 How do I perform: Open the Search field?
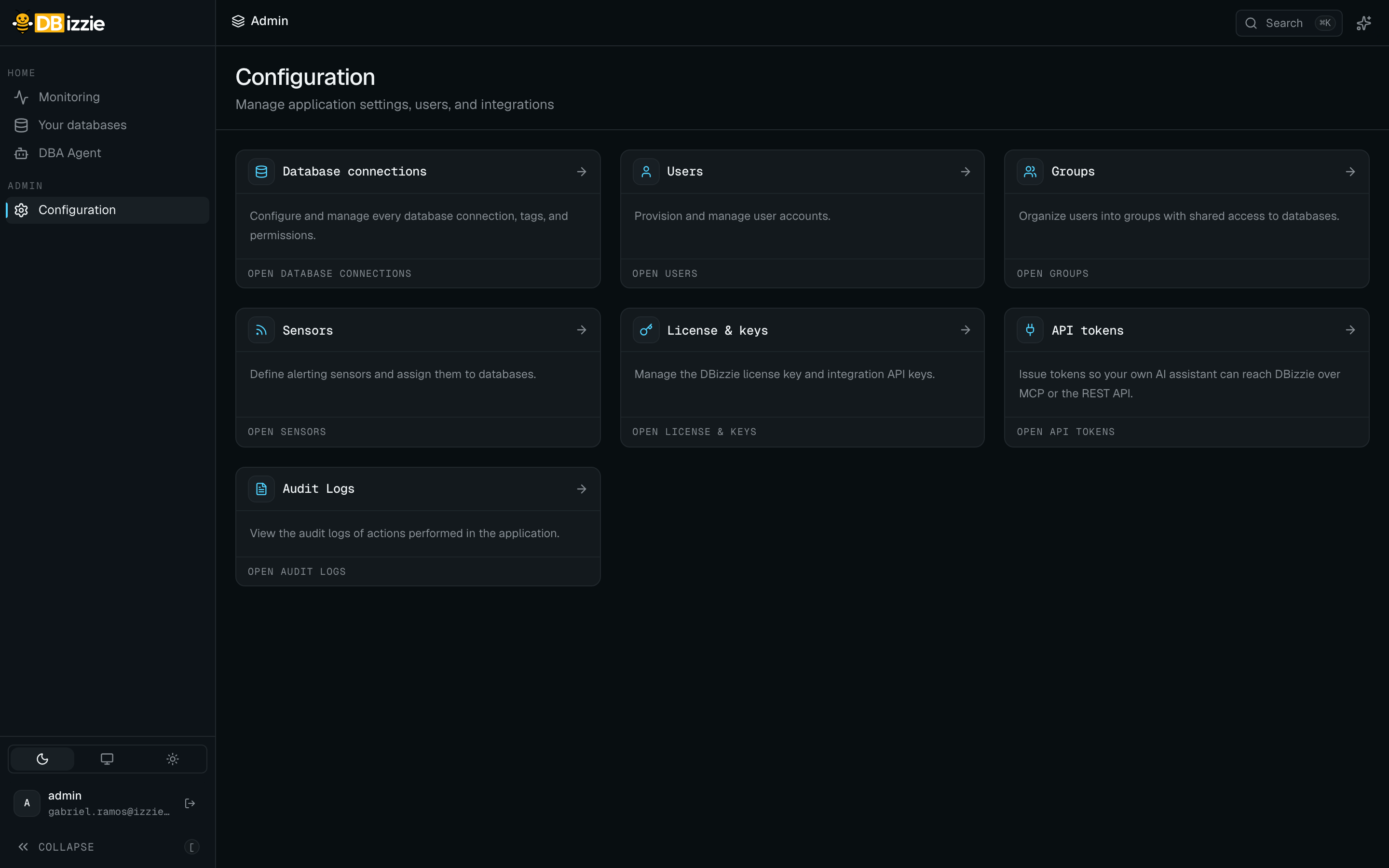(1289, 23)
